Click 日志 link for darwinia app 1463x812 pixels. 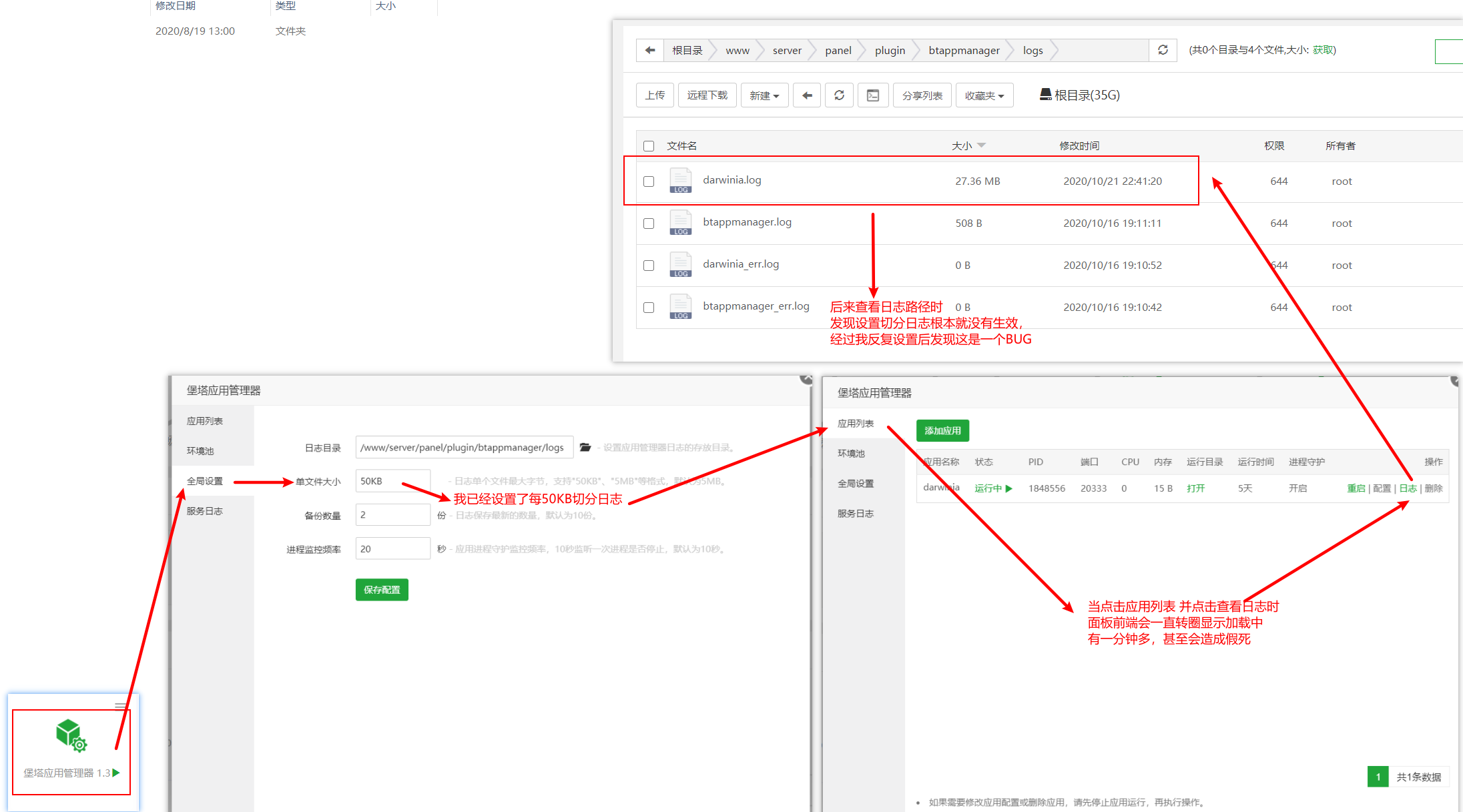(x=1408, y=488)
